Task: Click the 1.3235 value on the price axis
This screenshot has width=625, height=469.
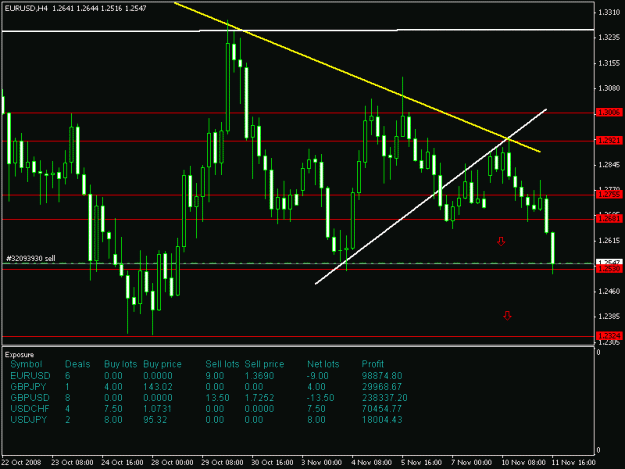Action: coord(609,37)
